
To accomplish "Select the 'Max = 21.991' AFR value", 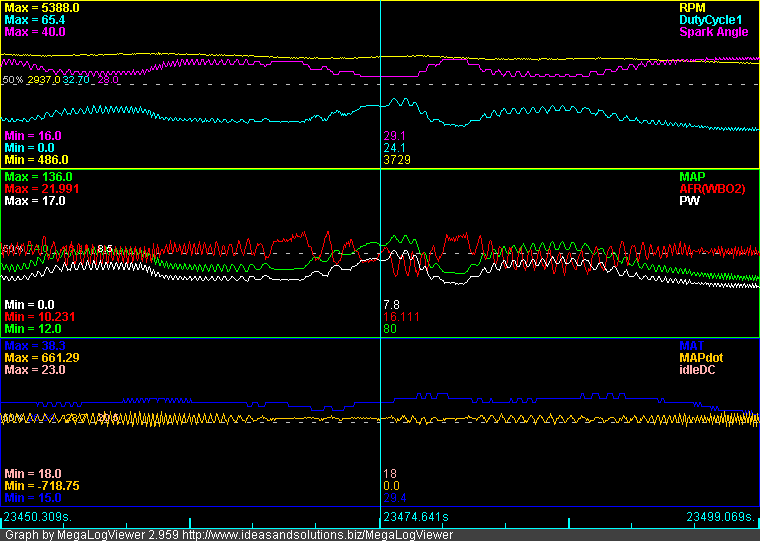I will [x=42, y=189].
